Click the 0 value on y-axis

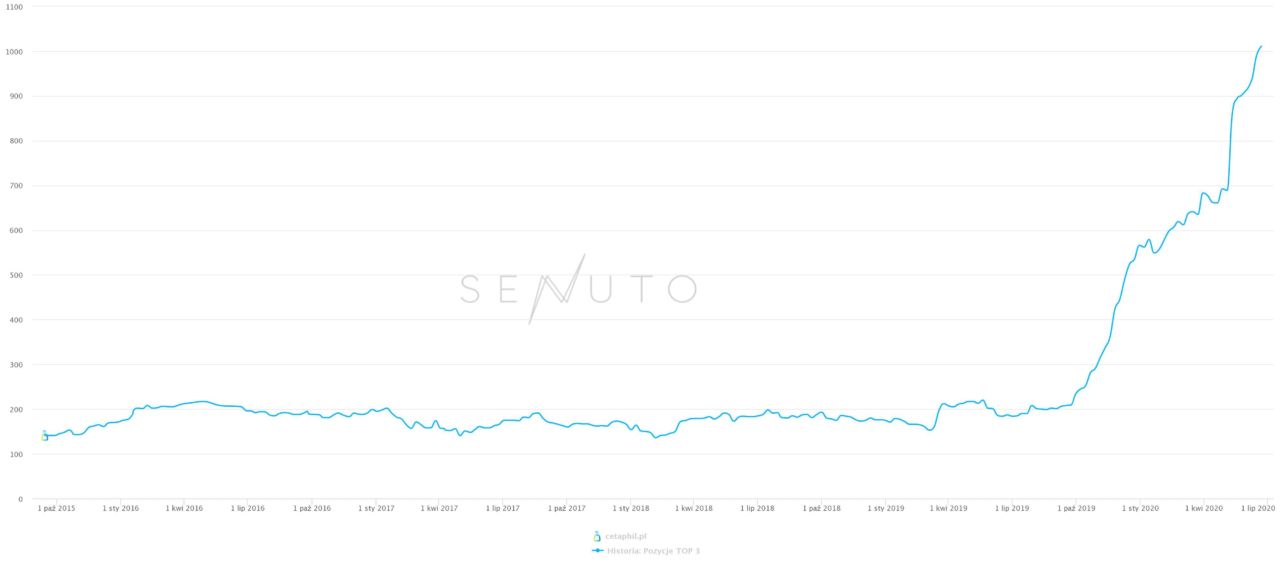tap(22, 499)
